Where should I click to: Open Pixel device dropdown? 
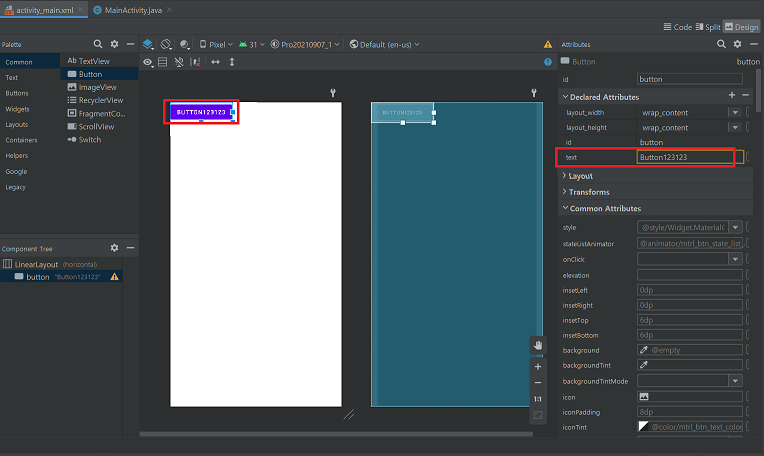click(x=216, y=44)
